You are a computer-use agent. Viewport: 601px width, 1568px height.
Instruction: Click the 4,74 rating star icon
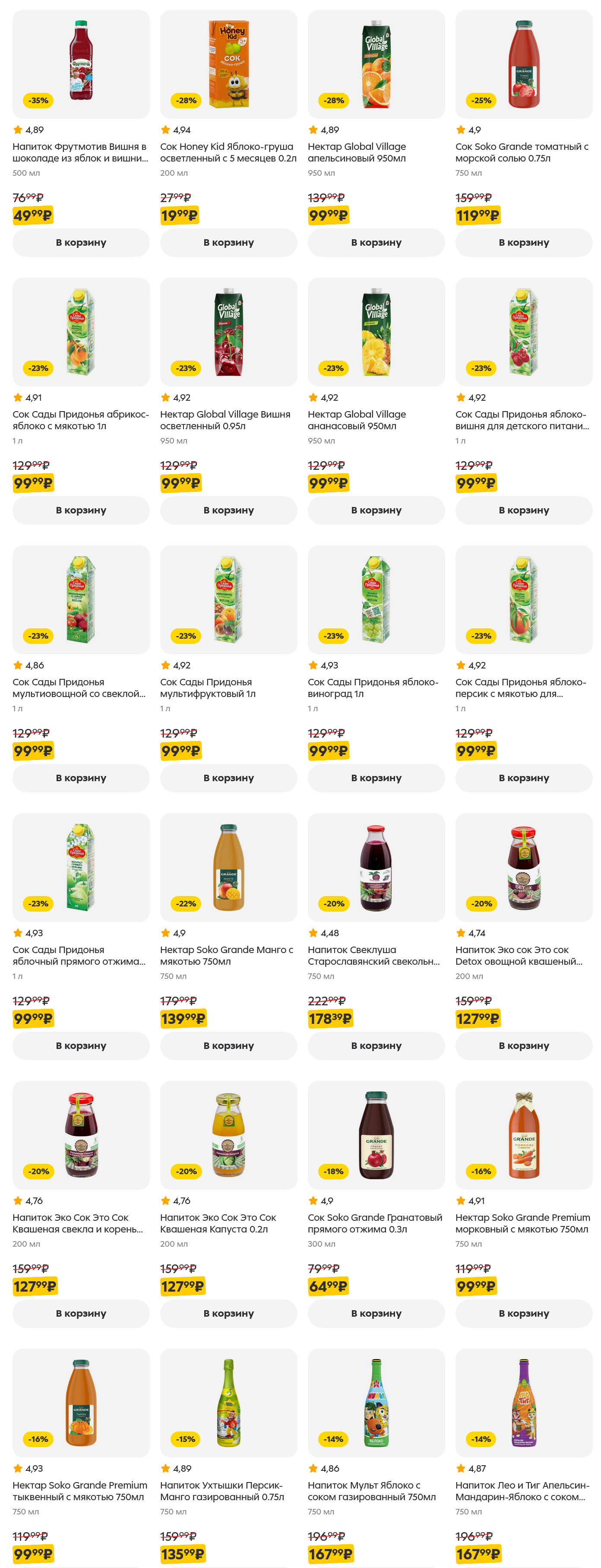(x=461, y=932)
